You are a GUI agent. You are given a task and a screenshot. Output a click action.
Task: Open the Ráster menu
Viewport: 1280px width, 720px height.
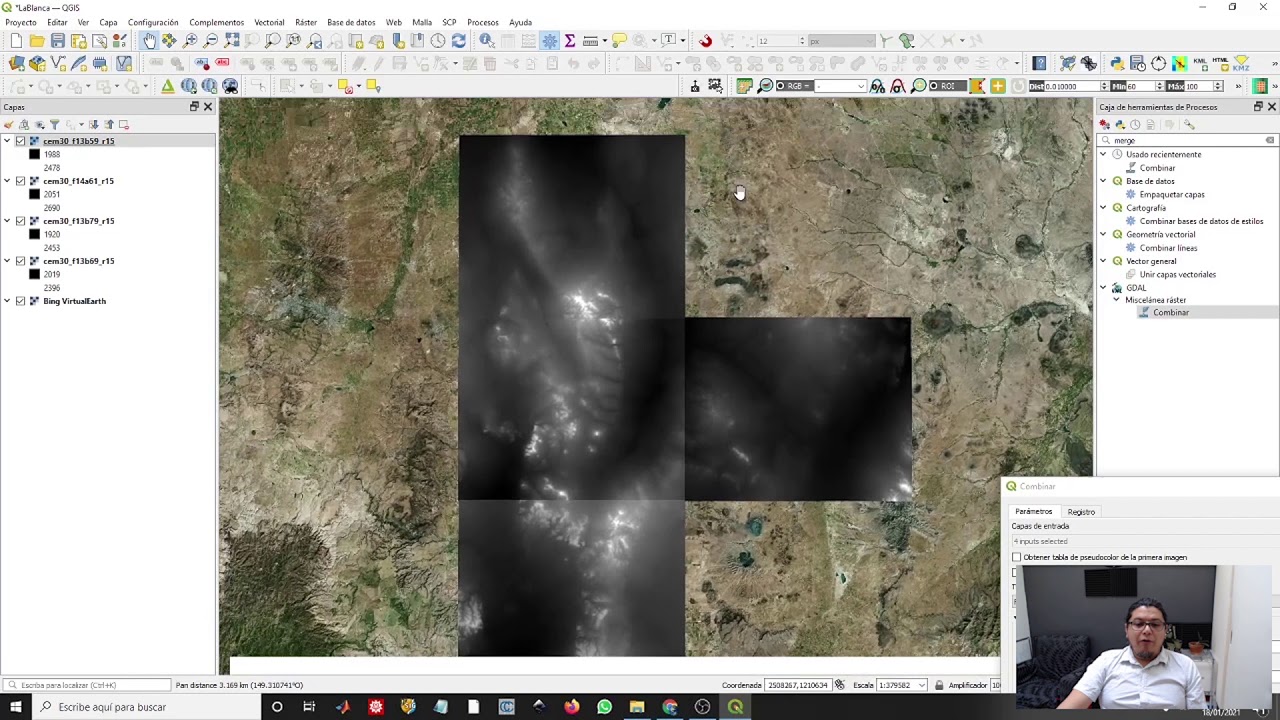pyautogui.click(x=306, y=22)
